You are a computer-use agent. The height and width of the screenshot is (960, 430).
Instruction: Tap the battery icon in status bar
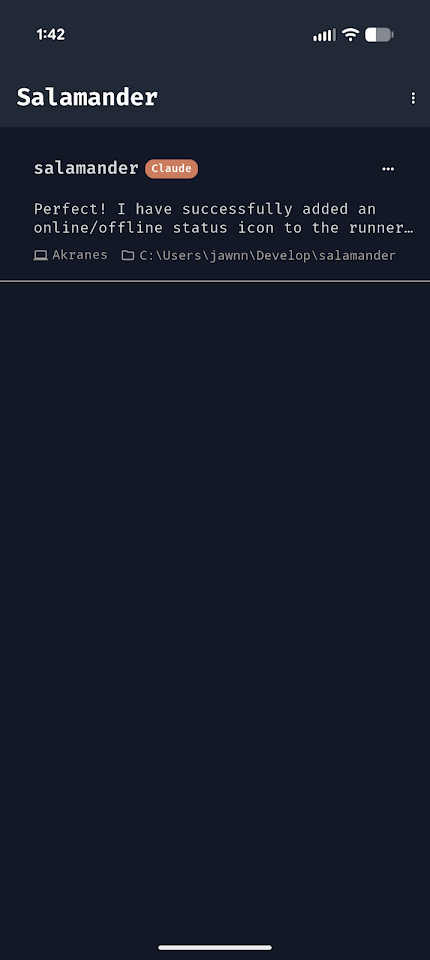(379, 35)
